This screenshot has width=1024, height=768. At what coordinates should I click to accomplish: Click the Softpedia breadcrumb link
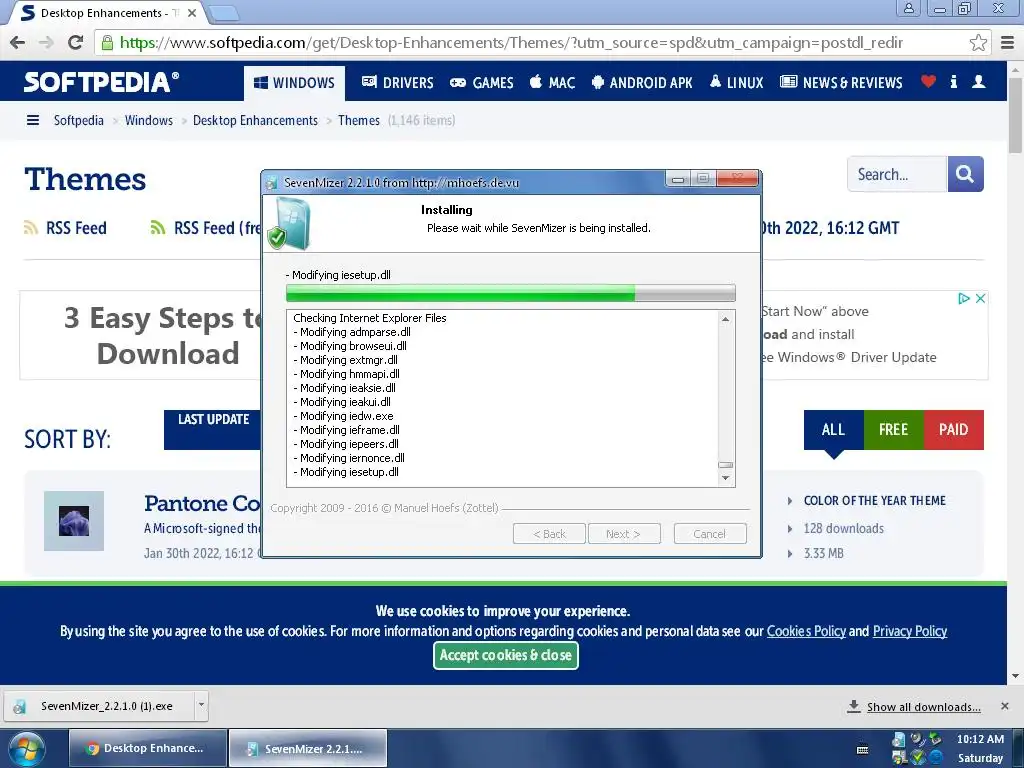pyautogui.click(x=78, y=120)
